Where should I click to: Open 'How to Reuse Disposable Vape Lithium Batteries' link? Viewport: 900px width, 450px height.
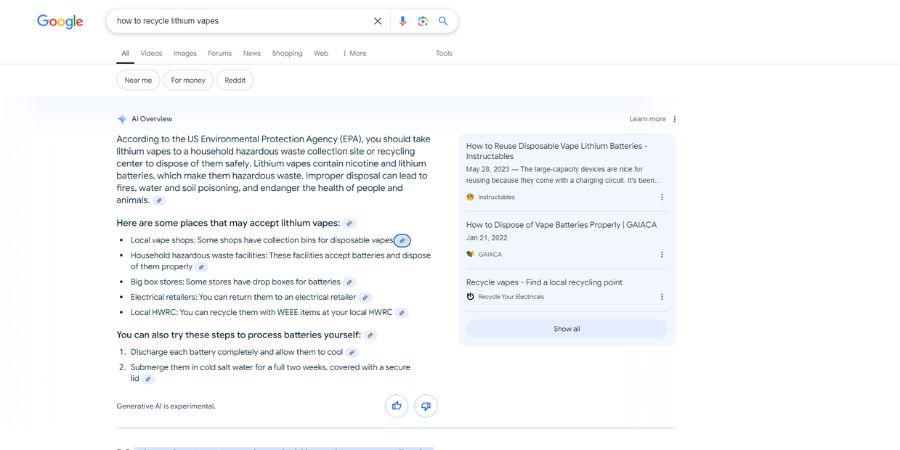(x=557, y=151)
